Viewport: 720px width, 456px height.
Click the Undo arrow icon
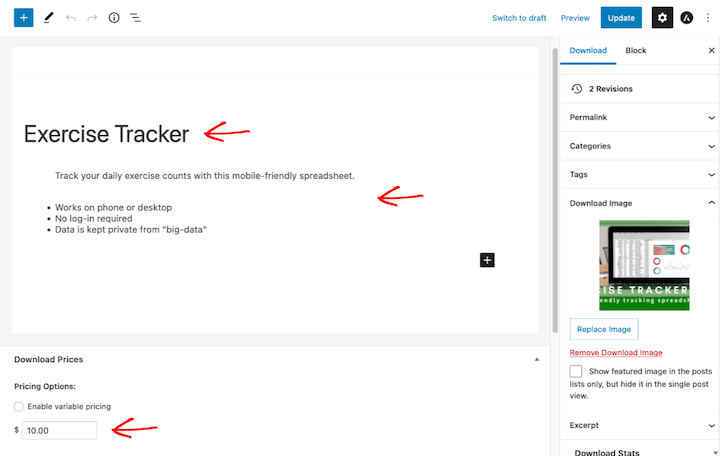point(71,18)
